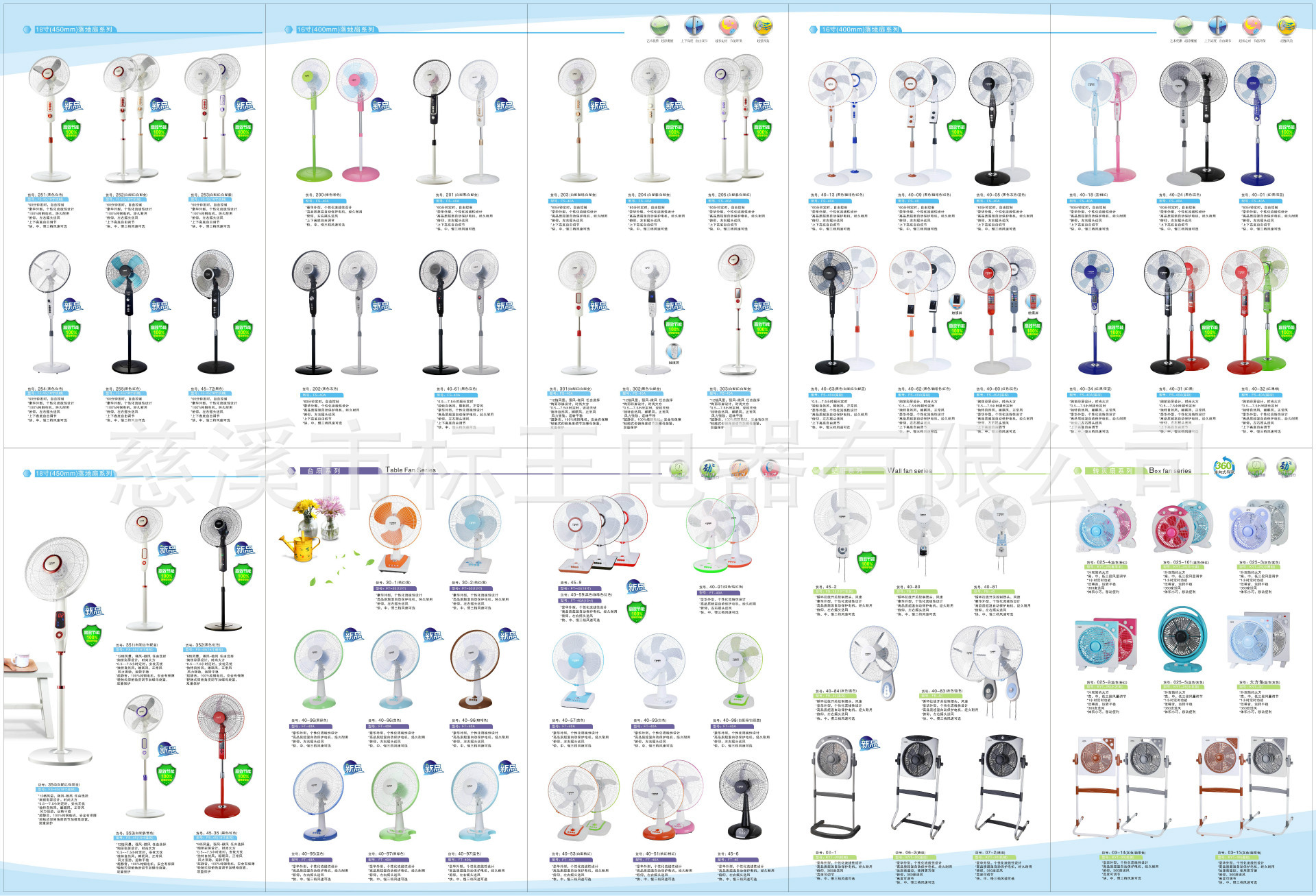Click the top-left 18寸(450mm)落地扇系列 header
This screenshot has height=896, width=1316.
point(73,29)
